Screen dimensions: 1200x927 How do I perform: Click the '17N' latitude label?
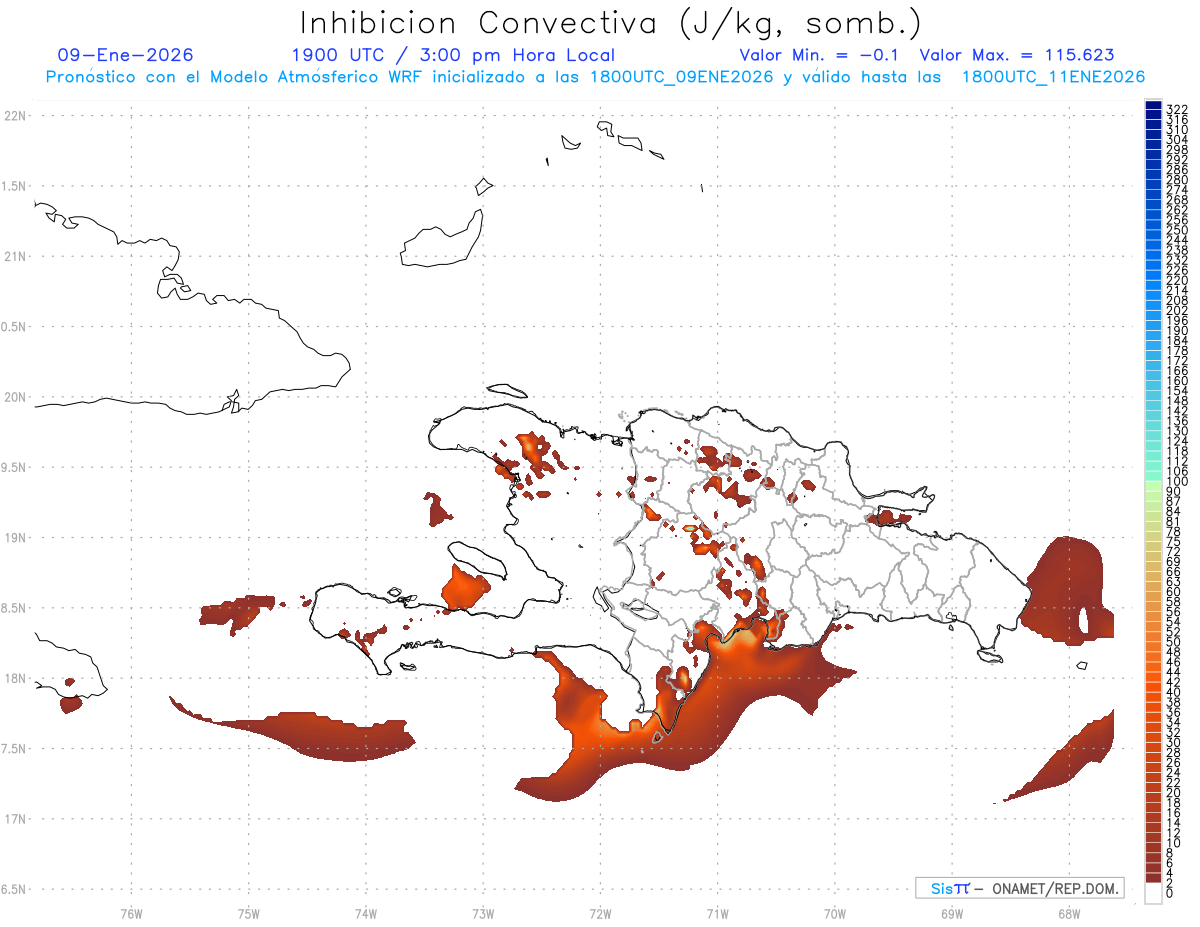pyautogui.click(x=15, y=819)
